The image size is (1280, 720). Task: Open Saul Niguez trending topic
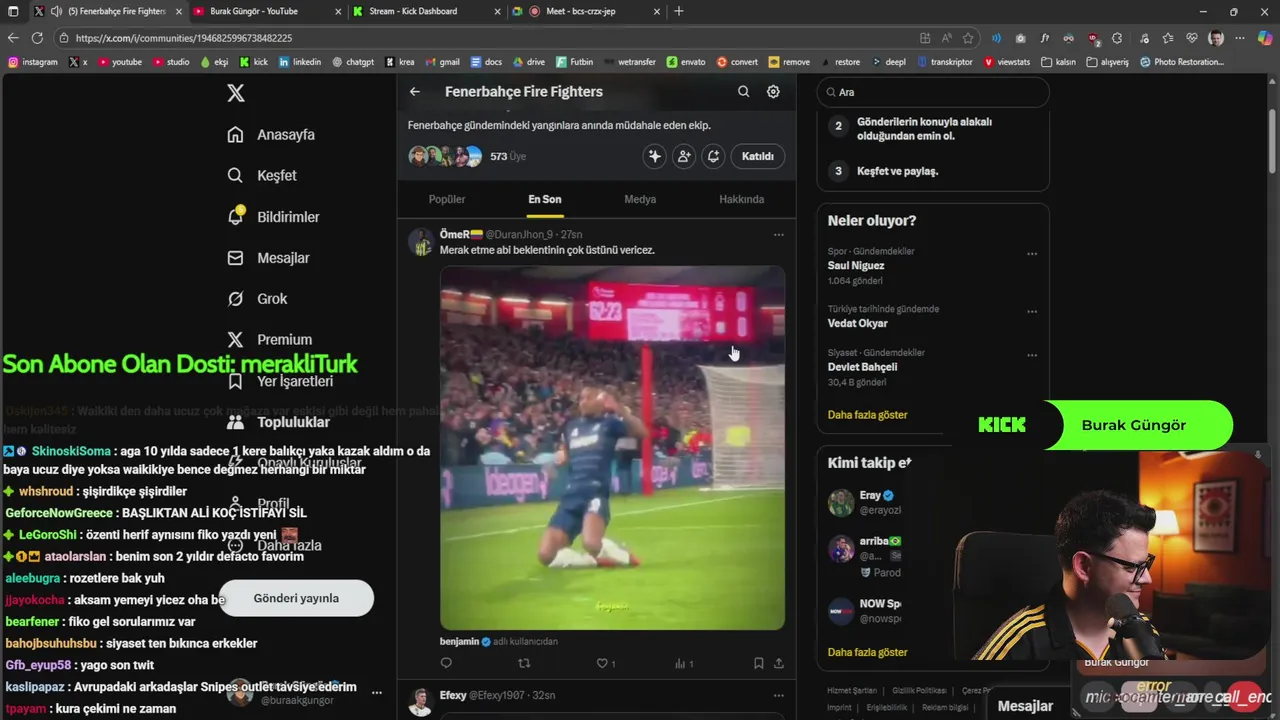click(x=856, y=266)
